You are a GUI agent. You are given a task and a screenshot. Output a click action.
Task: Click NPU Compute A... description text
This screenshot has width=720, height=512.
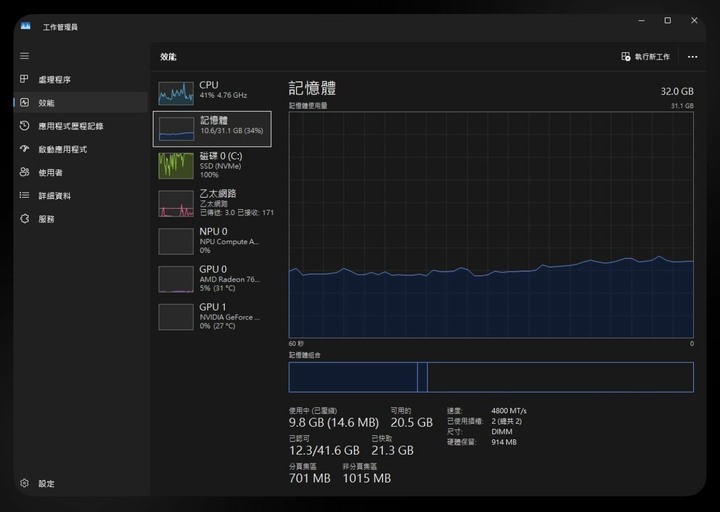point(229,242)
